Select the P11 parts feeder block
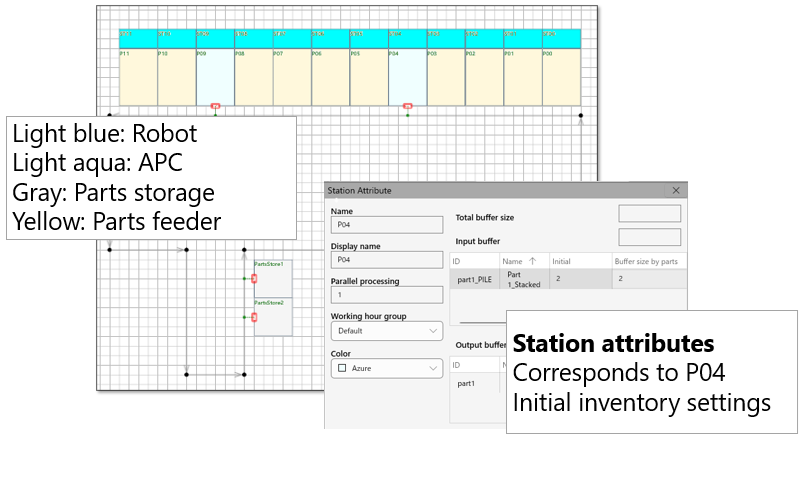803x492 pixels. click(138, 76)
